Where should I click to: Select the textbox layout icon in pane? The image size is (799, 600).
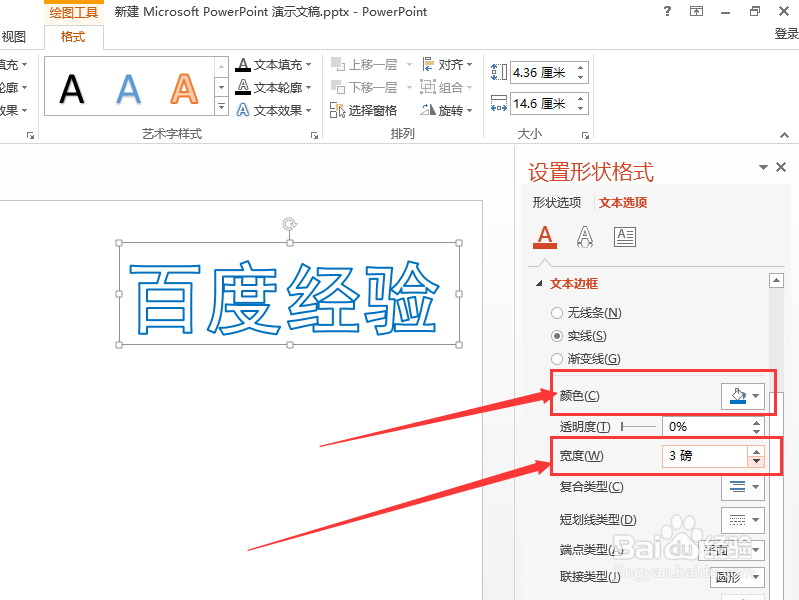tap(625, 237)
